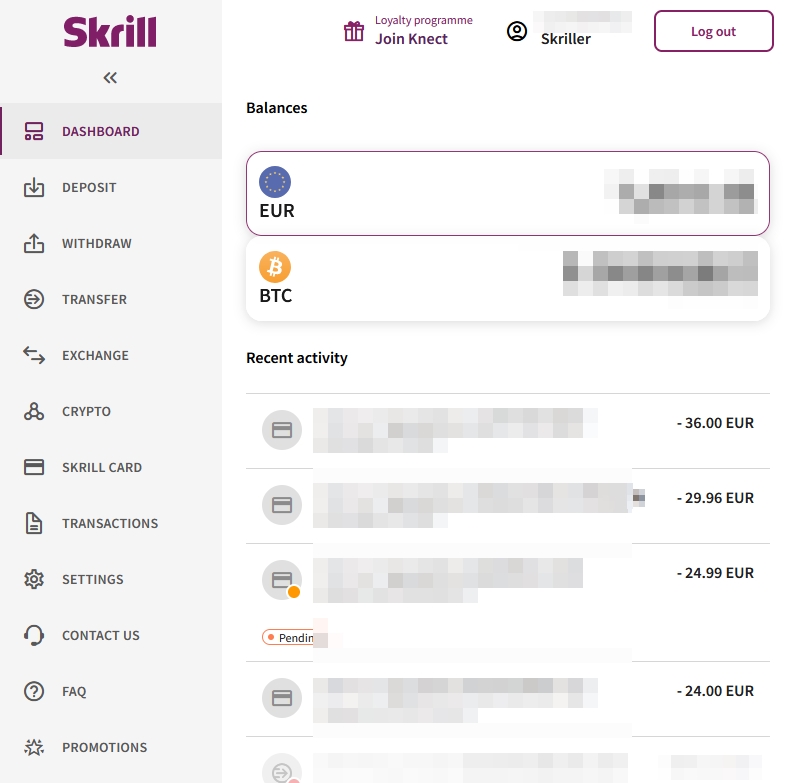This screenshot has width=786, height=783.
Task: Click card icon of -36.00 EUR transaction
Action: [x=282, y=430]
